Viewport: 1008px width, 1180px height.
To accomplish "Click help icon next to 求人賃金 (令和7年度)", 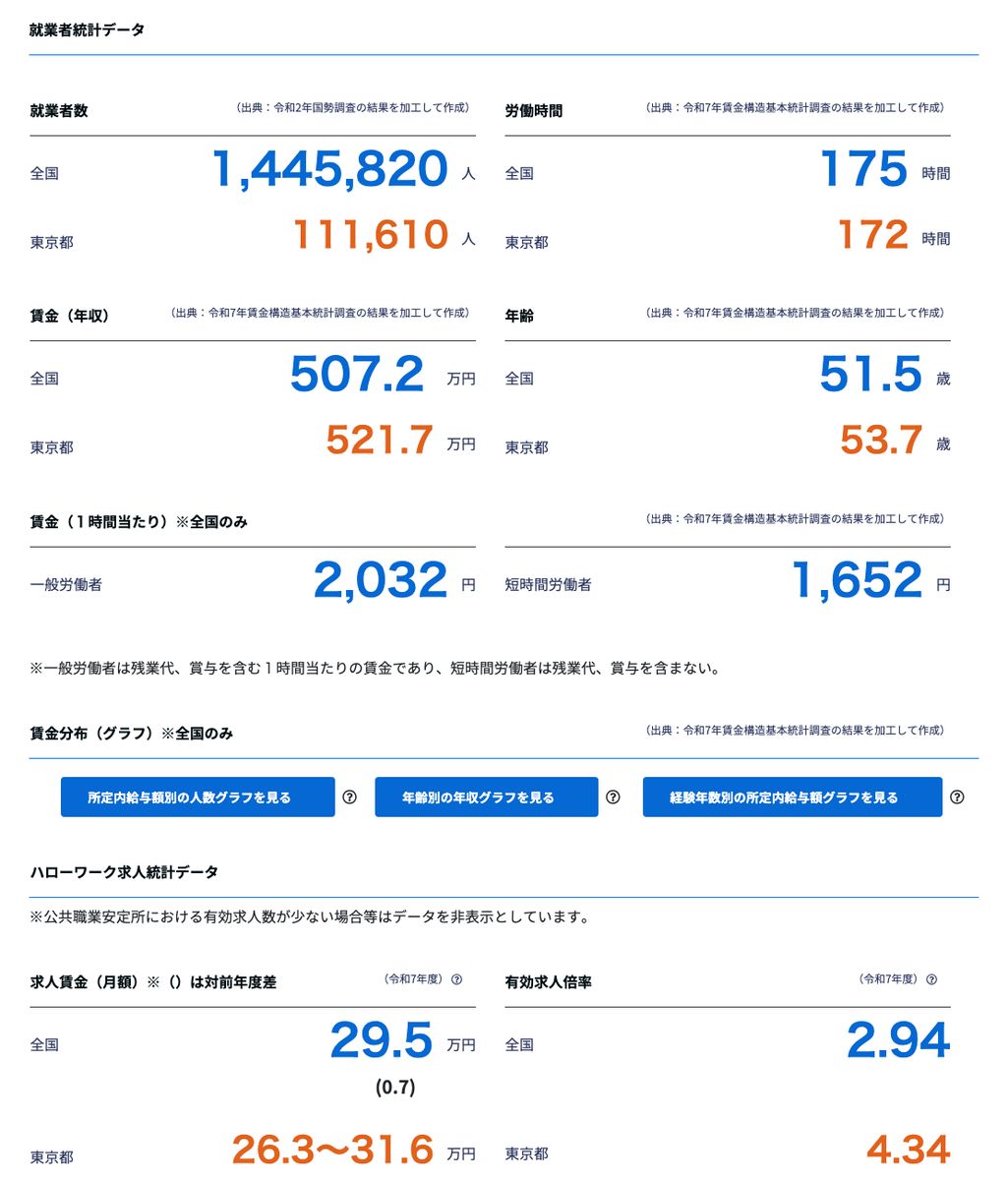I will 456,979.
